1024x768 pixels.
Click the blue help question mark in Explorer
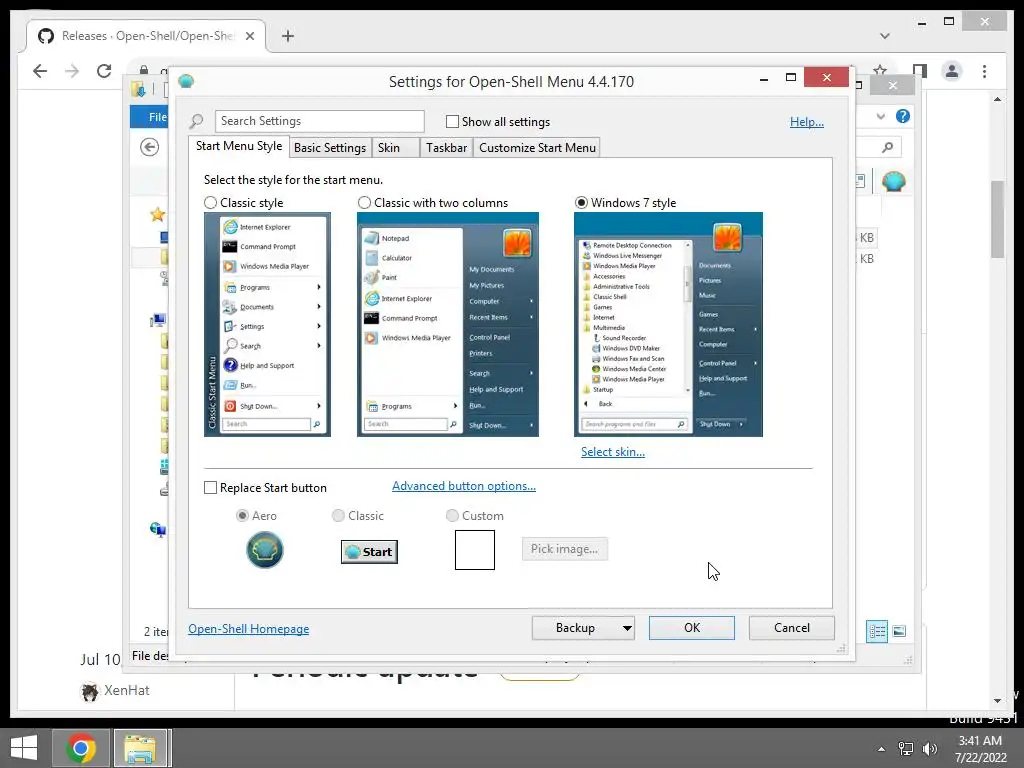click(903, 116)
